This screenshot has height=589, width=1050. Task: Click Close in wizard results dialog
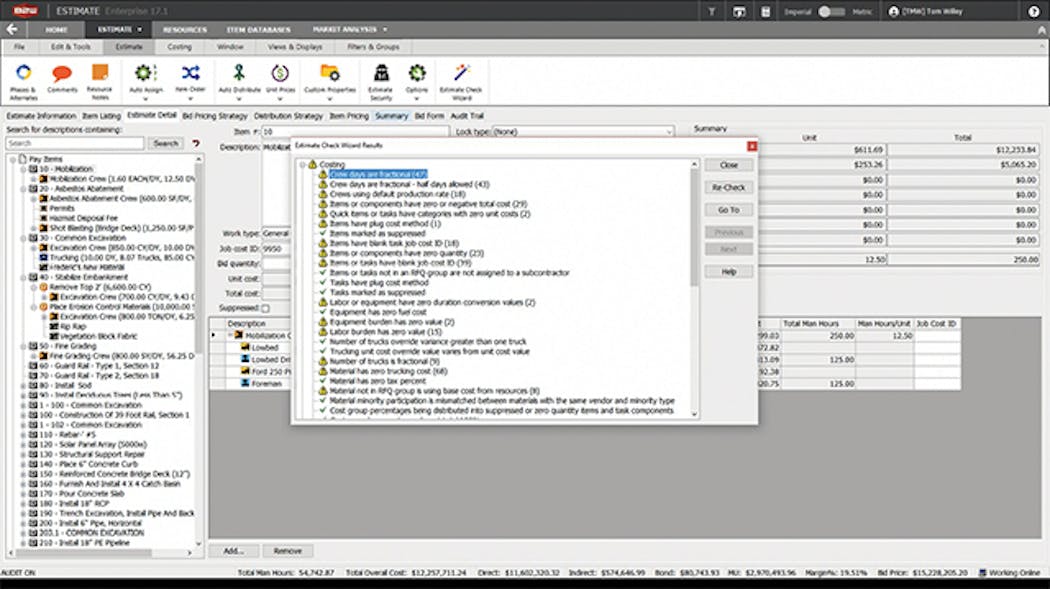729,165
